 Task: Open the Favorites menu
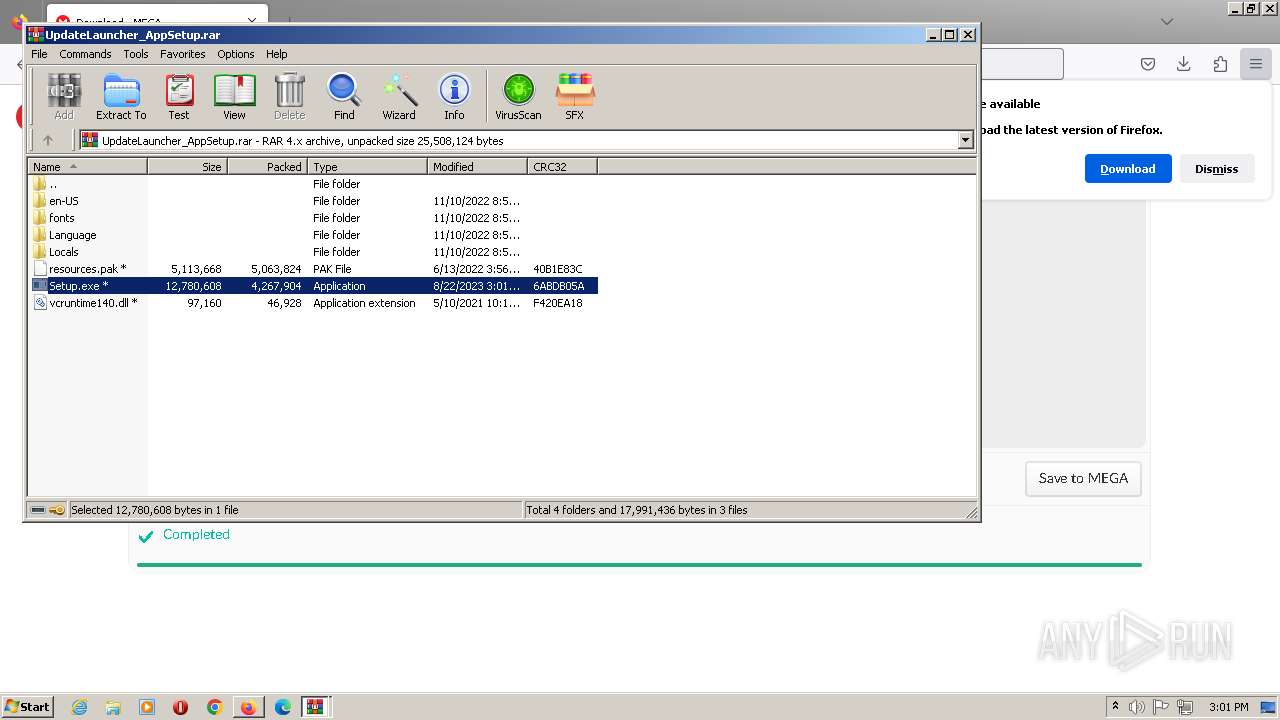(x=183, y=54)
